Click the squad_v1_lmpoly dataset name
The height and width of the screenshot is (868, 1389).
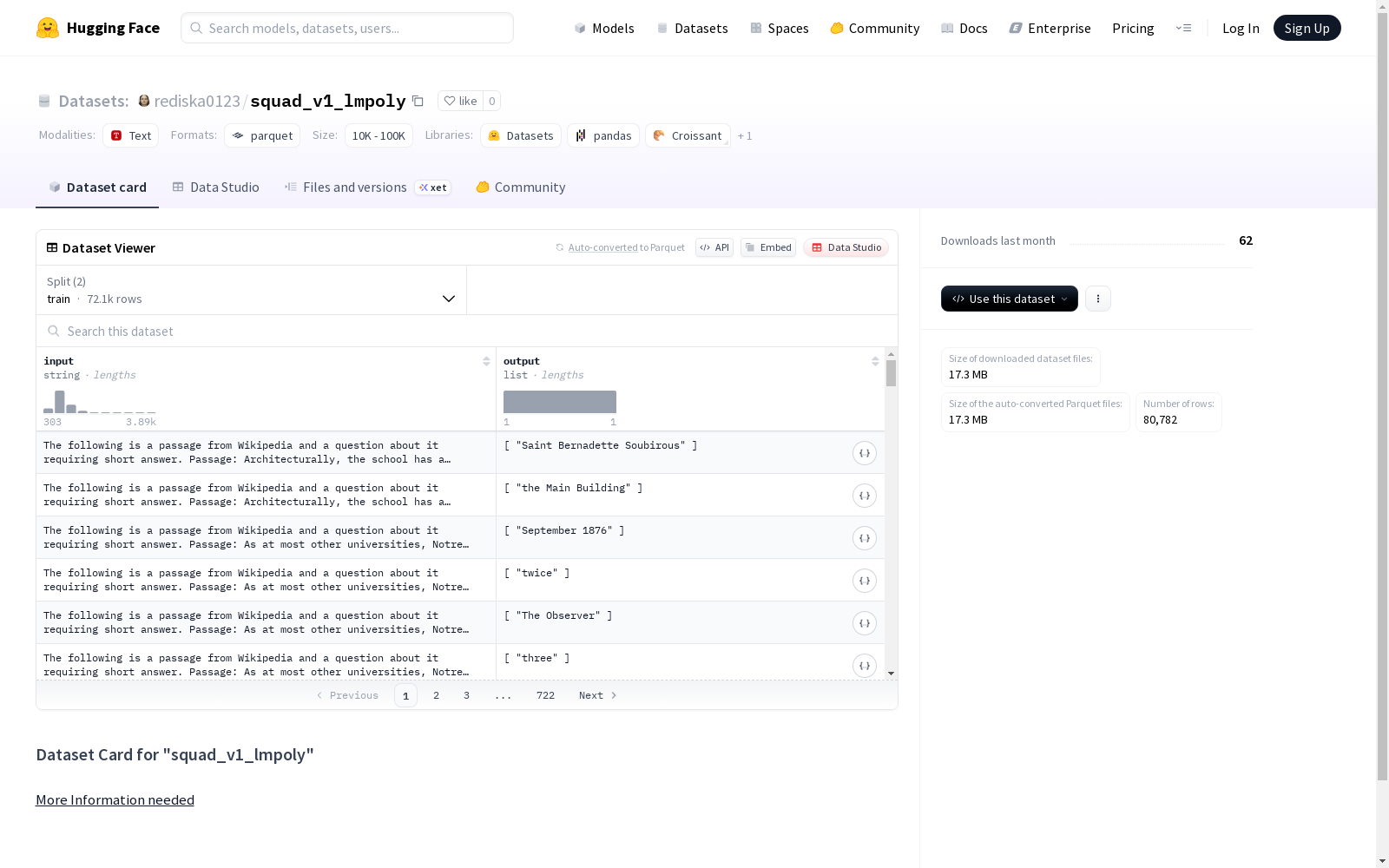click(x=328, y=101)
